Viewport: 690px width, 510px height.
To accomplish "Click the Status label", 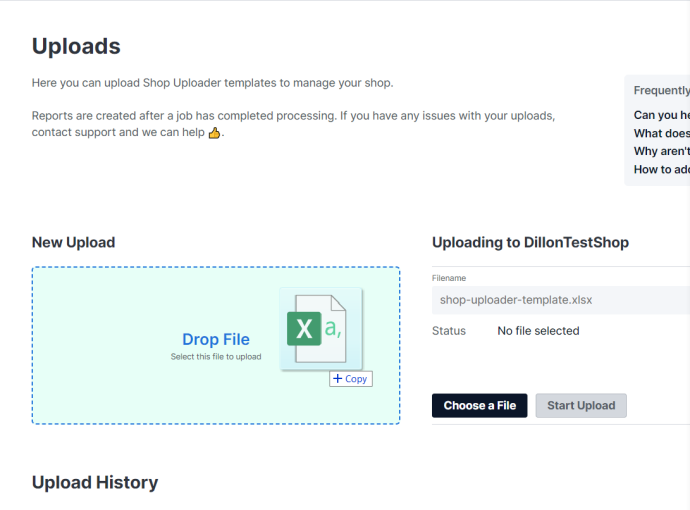I will point(449,331).
